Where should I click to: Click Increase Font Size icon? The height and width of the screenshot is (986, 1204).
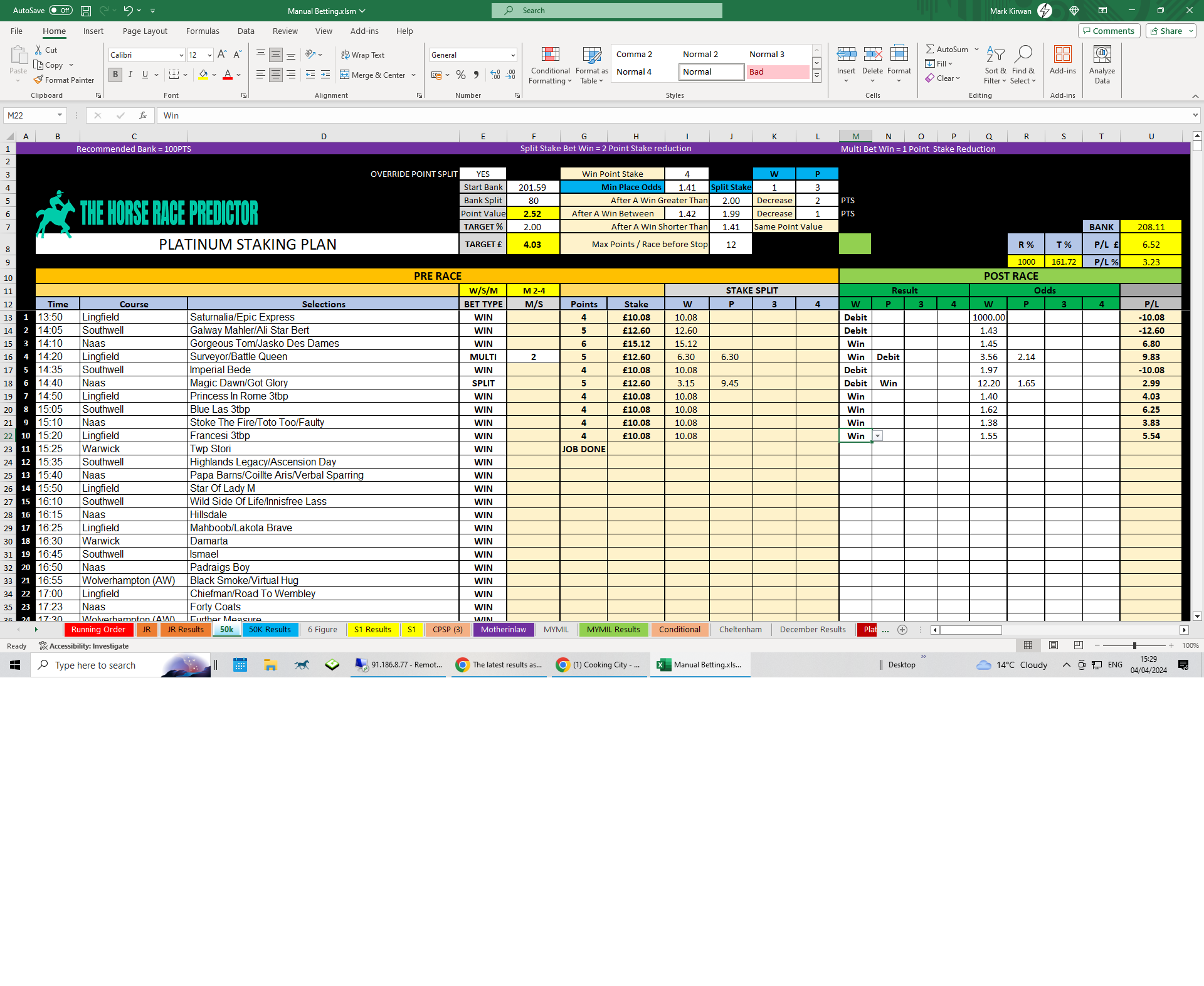[222, 55]
